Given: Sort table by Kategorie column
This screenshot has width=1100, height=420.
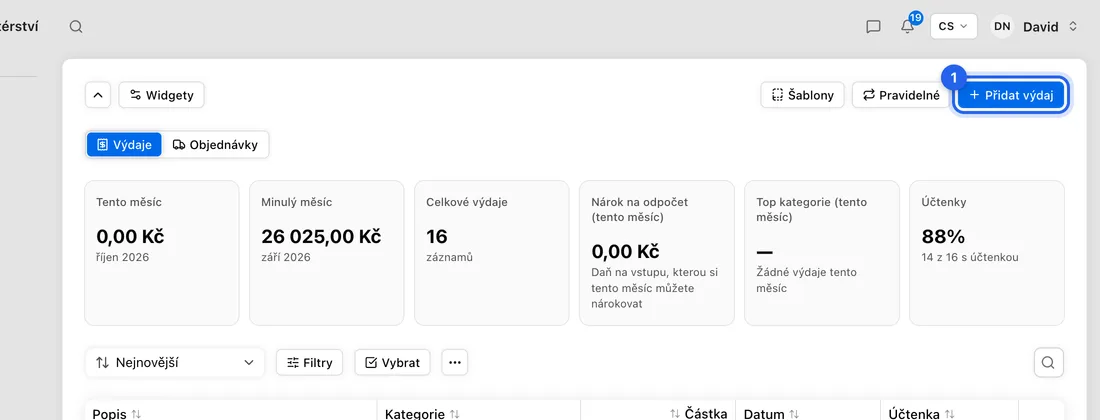Looking at the screenshot, I should coord(422,414).
